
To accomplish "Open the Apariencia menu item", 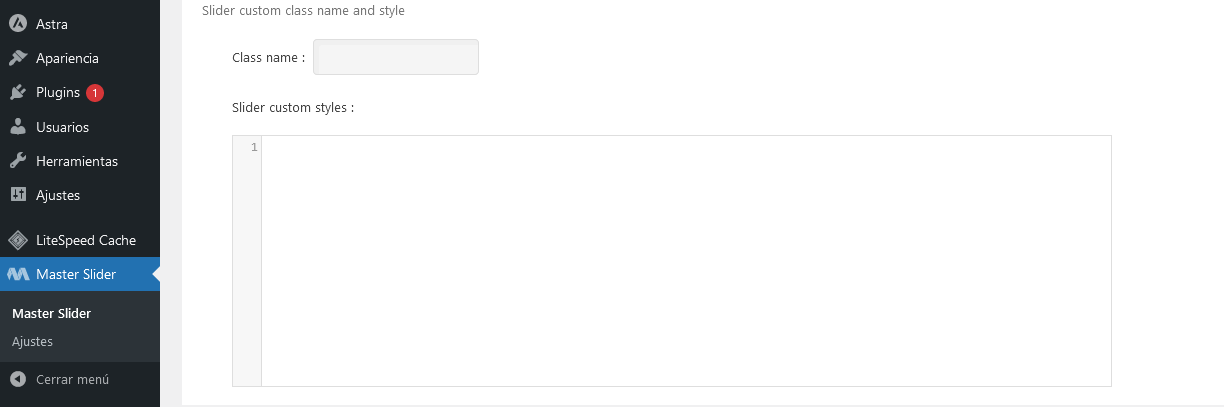I will click(x=67, y=58).
